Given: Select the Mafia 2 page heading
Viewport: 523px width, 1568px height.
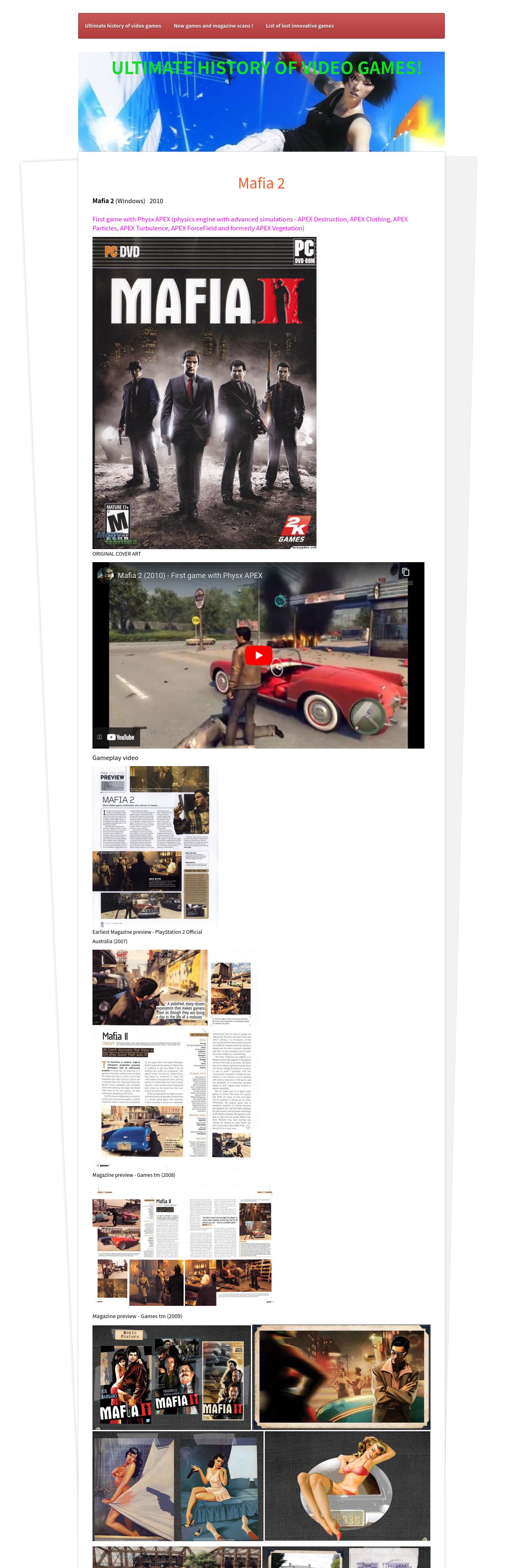Looking at the screenshot, I should (x=261, y=183).
